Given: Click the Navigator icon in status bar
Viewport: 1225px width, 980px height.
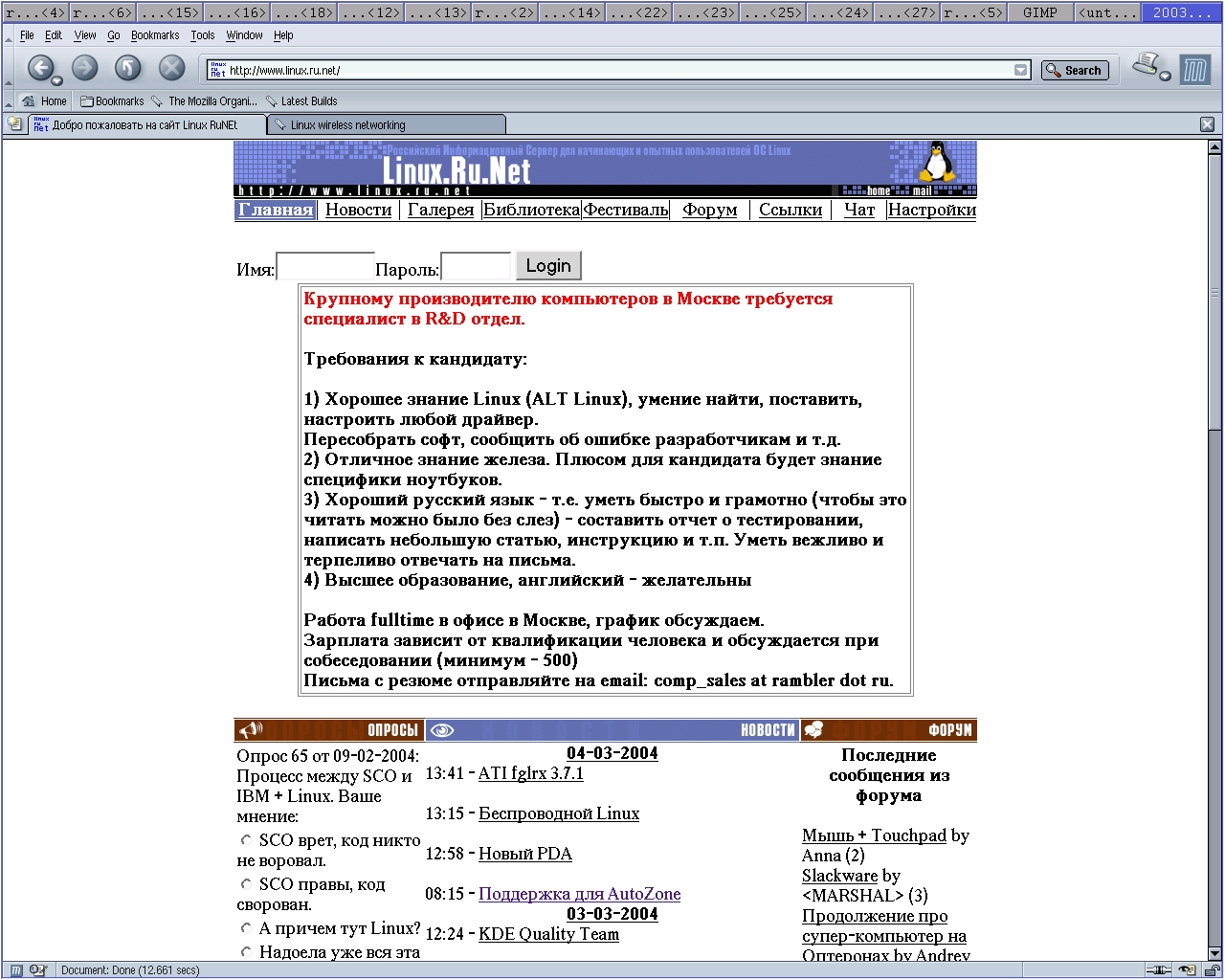Looking at the screenshot, I should click(x=16, y=970).
